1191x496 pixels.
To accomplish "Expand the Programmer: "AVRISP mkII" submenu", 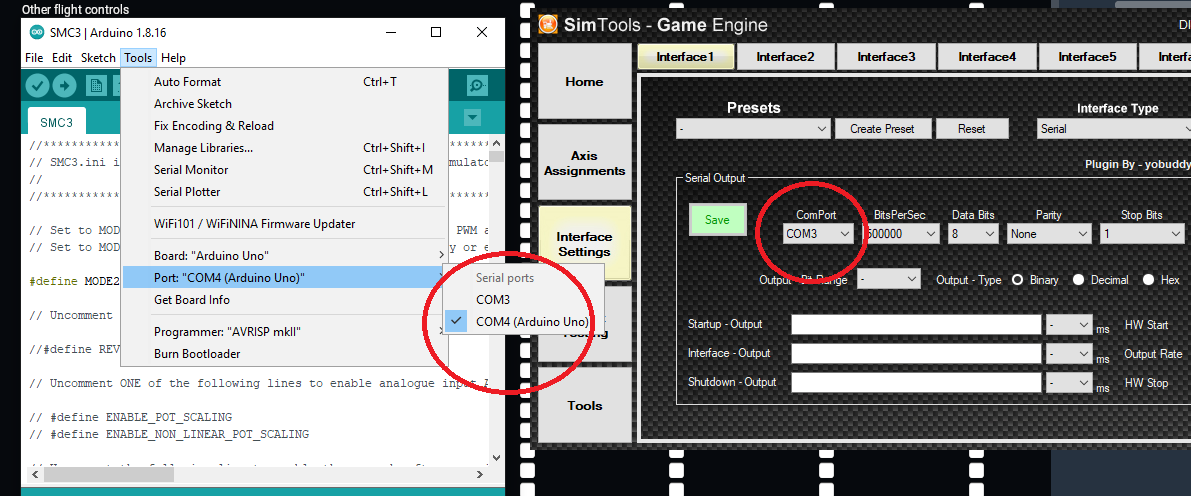I will tap(285, 331).
